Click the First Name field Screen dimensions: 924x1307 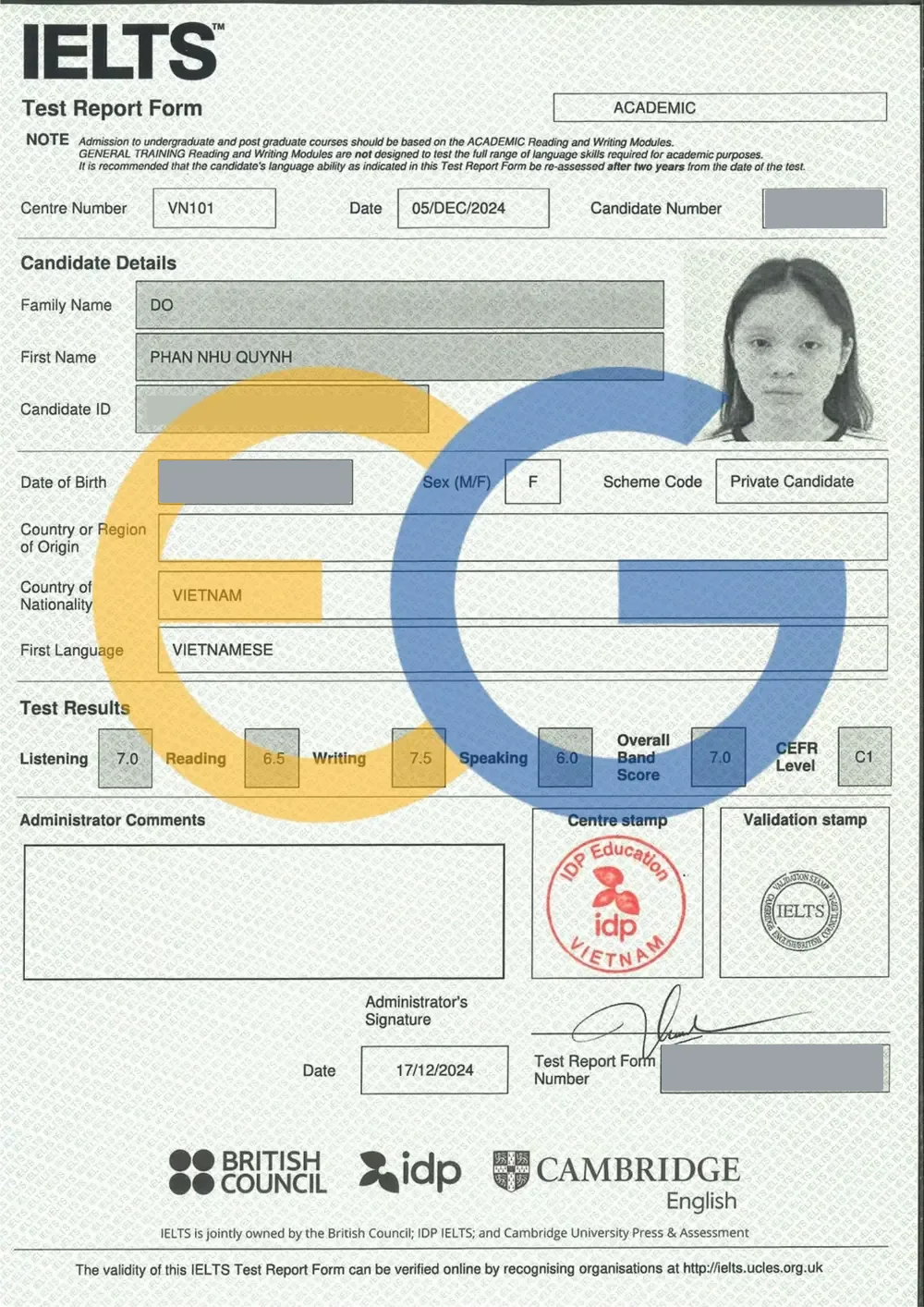pyautogui.click(x=399, y=357)
